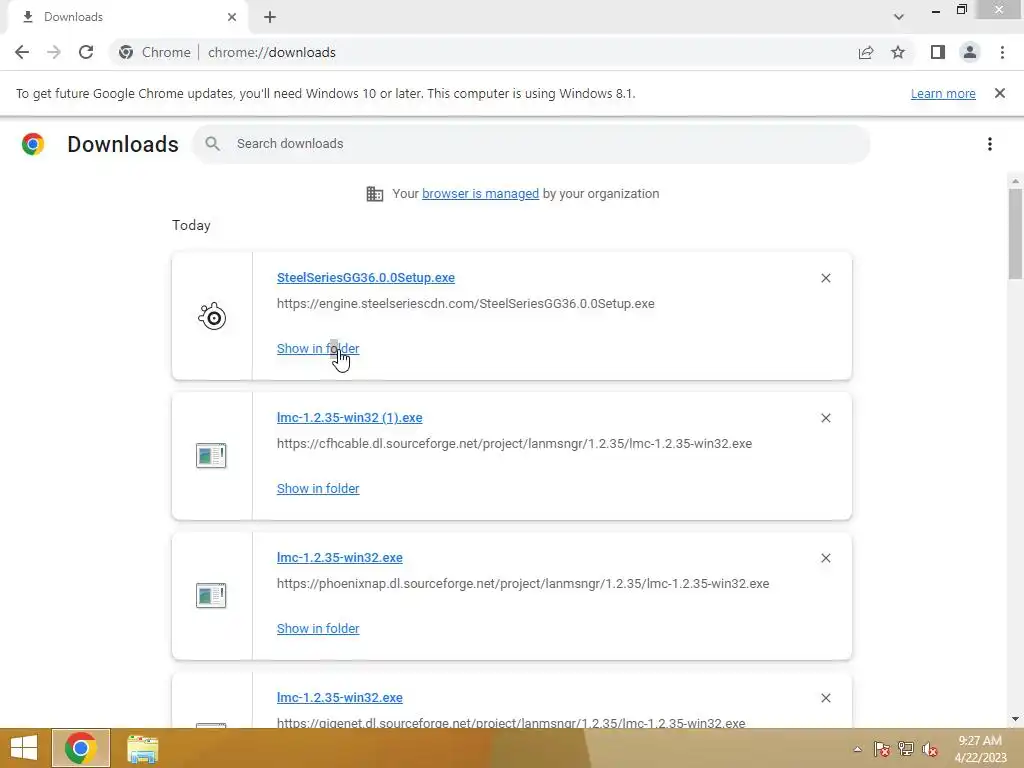Open File Explorer from the taskbar

pyautogui.click(x=142, y=749)
